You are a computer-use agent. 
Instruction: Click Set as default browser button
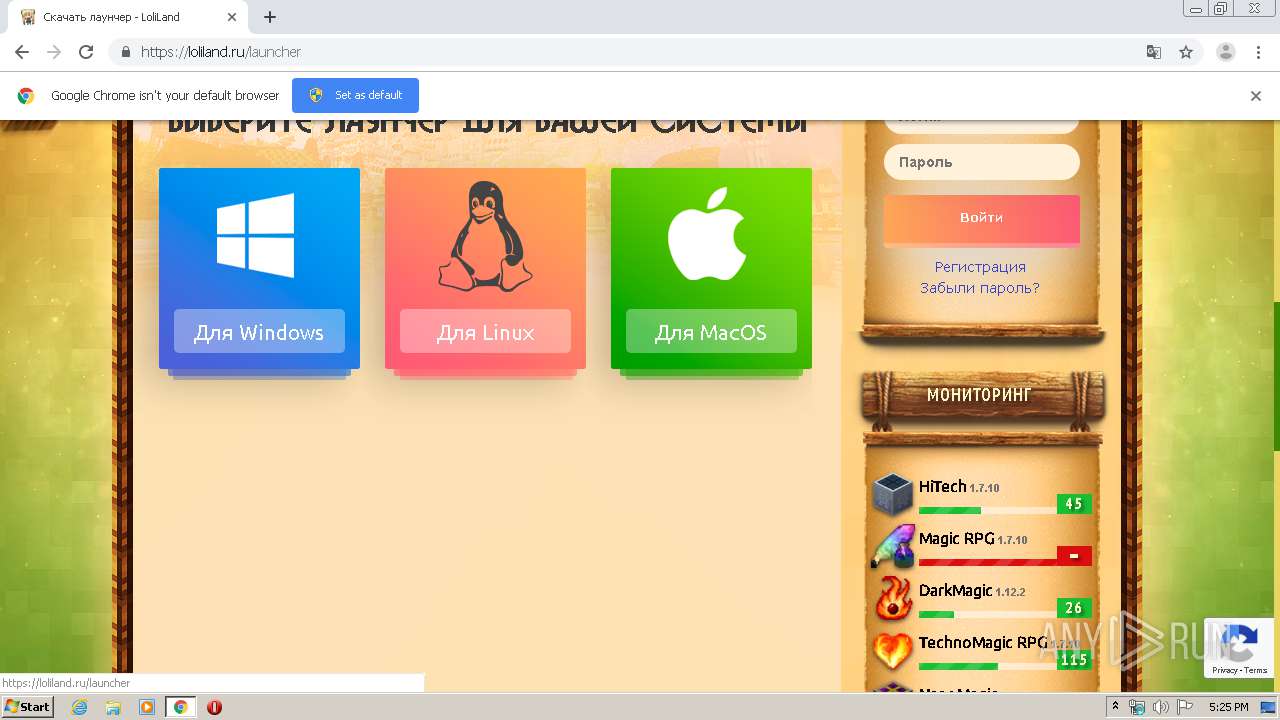coord(355,95)
